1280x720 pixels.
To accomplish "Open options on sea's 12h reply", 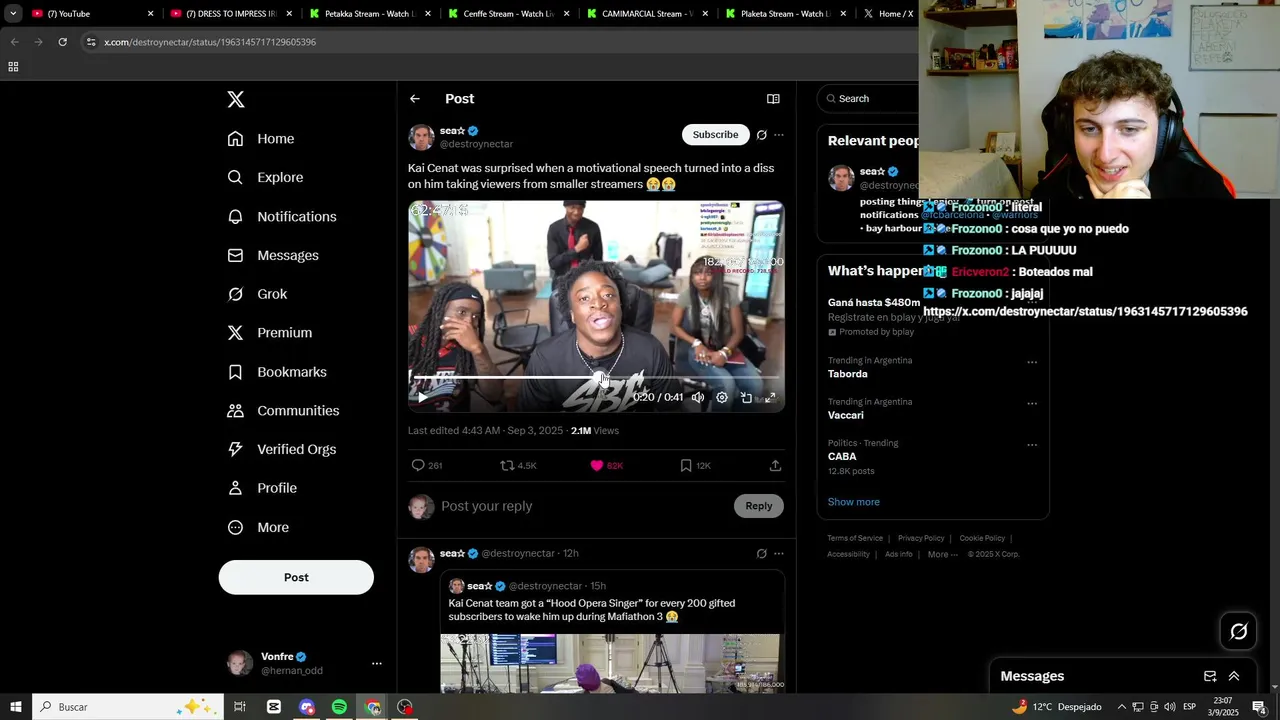I will tap(779, 554).
